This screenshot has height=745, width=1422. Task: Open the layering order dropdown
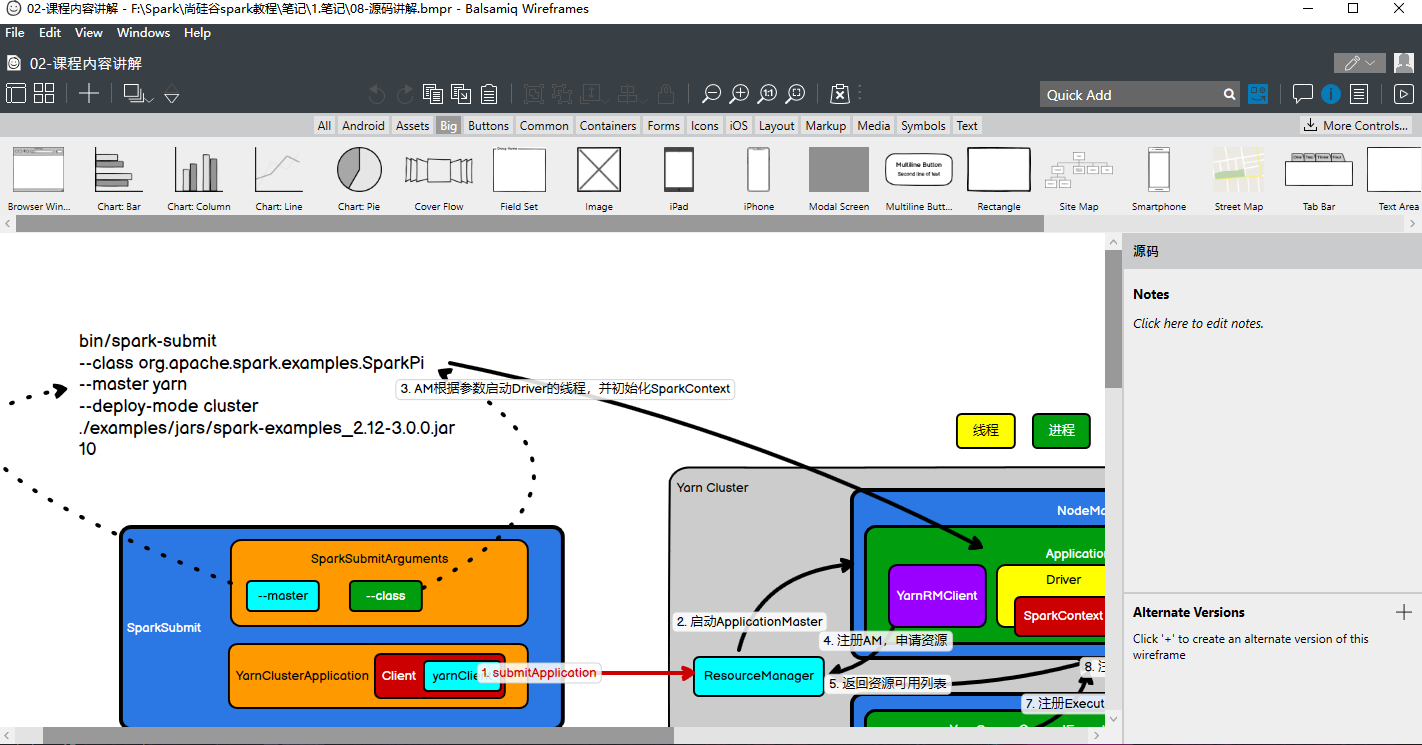tap(594, 94)
